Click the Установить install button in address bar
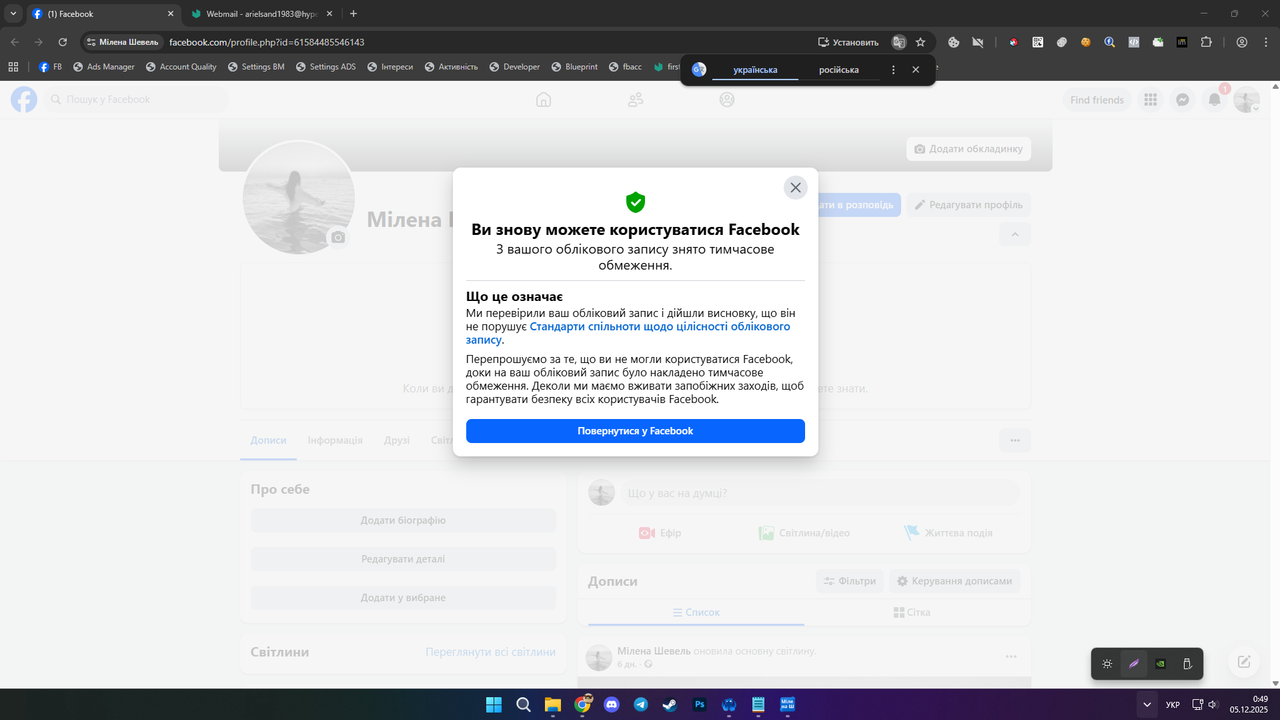The width and height of the screenshot is (1280, 720). pyautogui.click(x=848, y=42)
